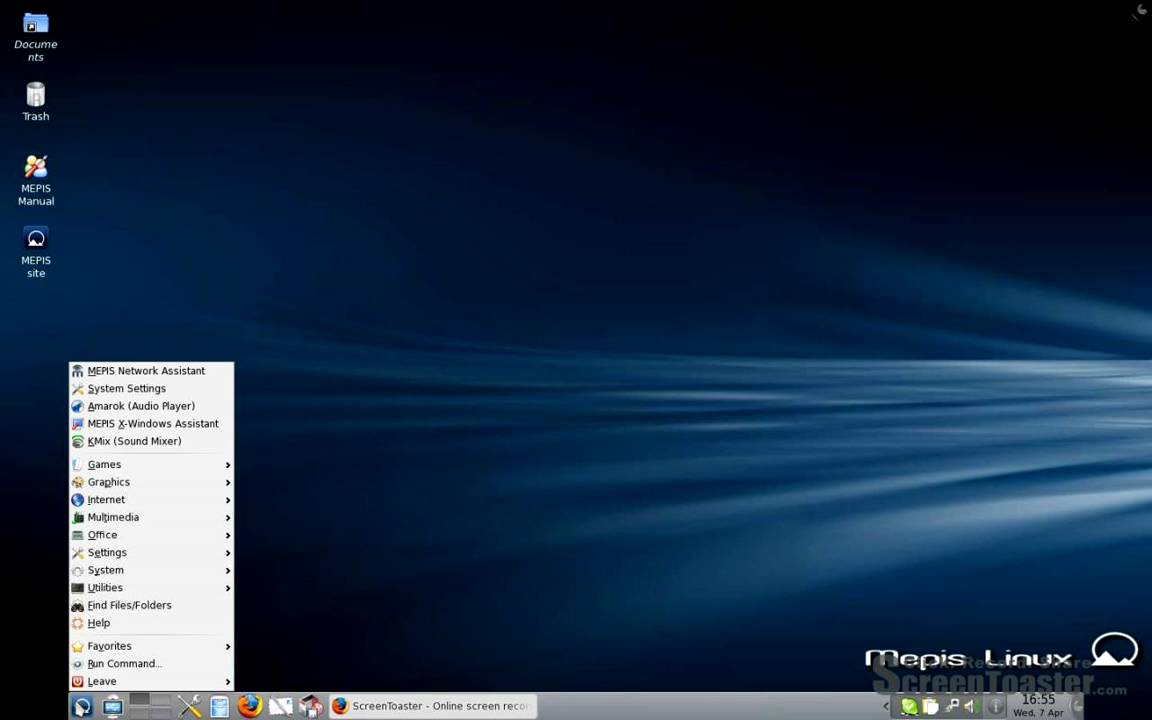
Task: Expand the Settings submenu
Action: [151, 553]
